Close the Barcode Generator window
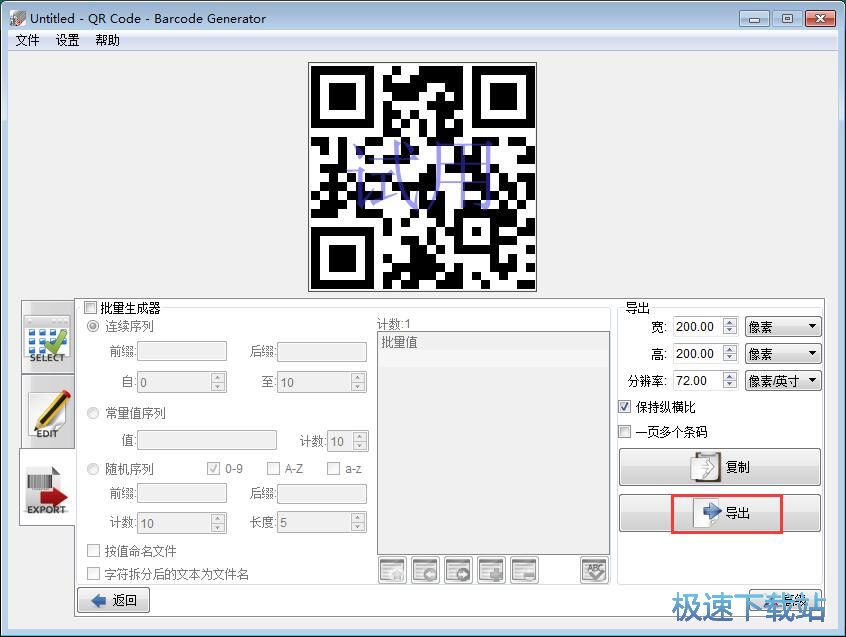846x637 pixels. pyautogui.click(x=820, y=18)
